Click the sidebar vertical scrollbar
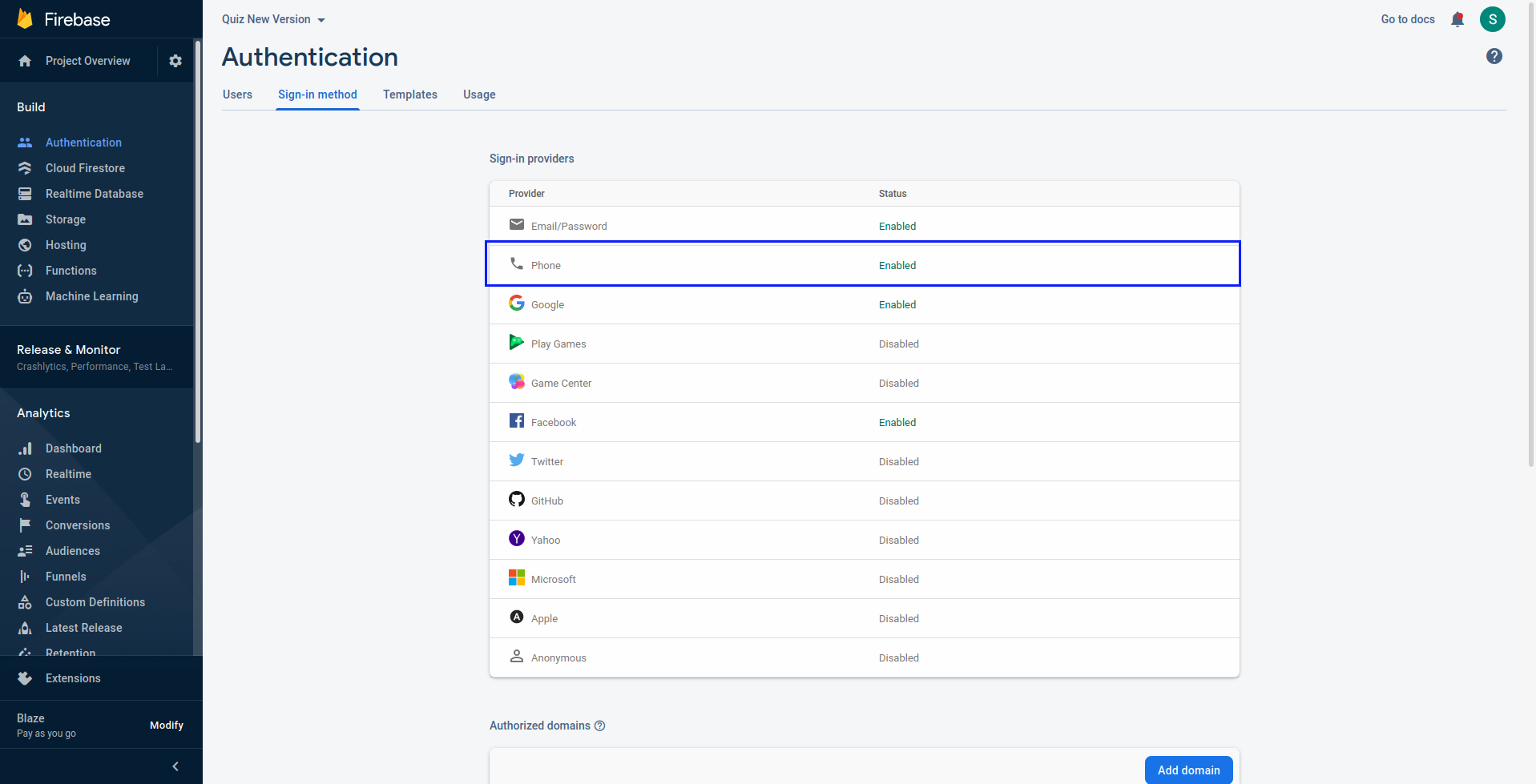 (198, 240)
